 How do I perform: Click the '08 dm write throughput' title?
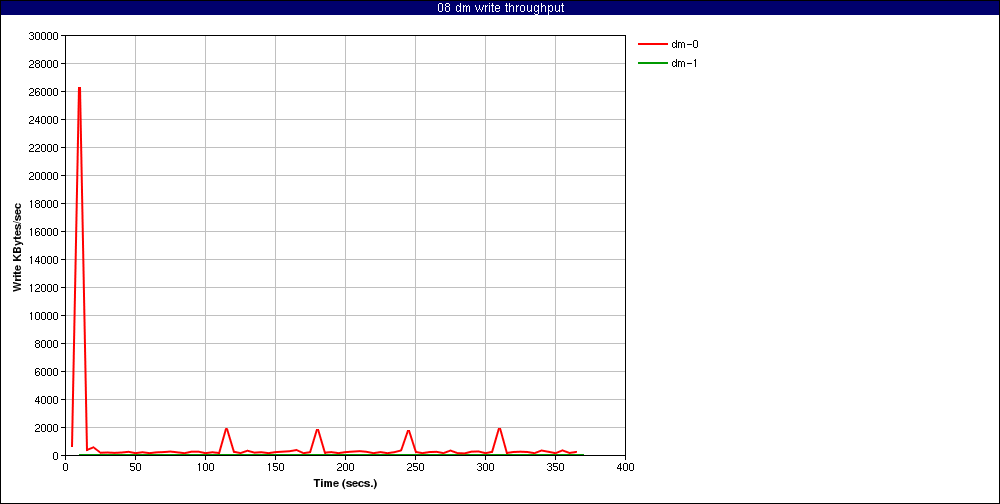click(x=500, y=8)
